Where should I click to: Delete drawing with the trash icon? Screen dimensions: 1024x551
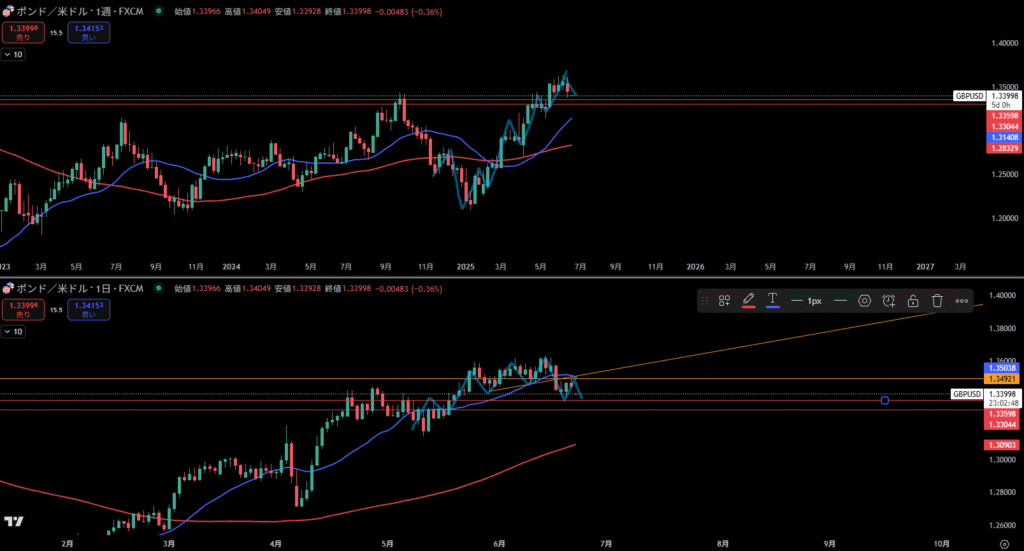(937, 301)
